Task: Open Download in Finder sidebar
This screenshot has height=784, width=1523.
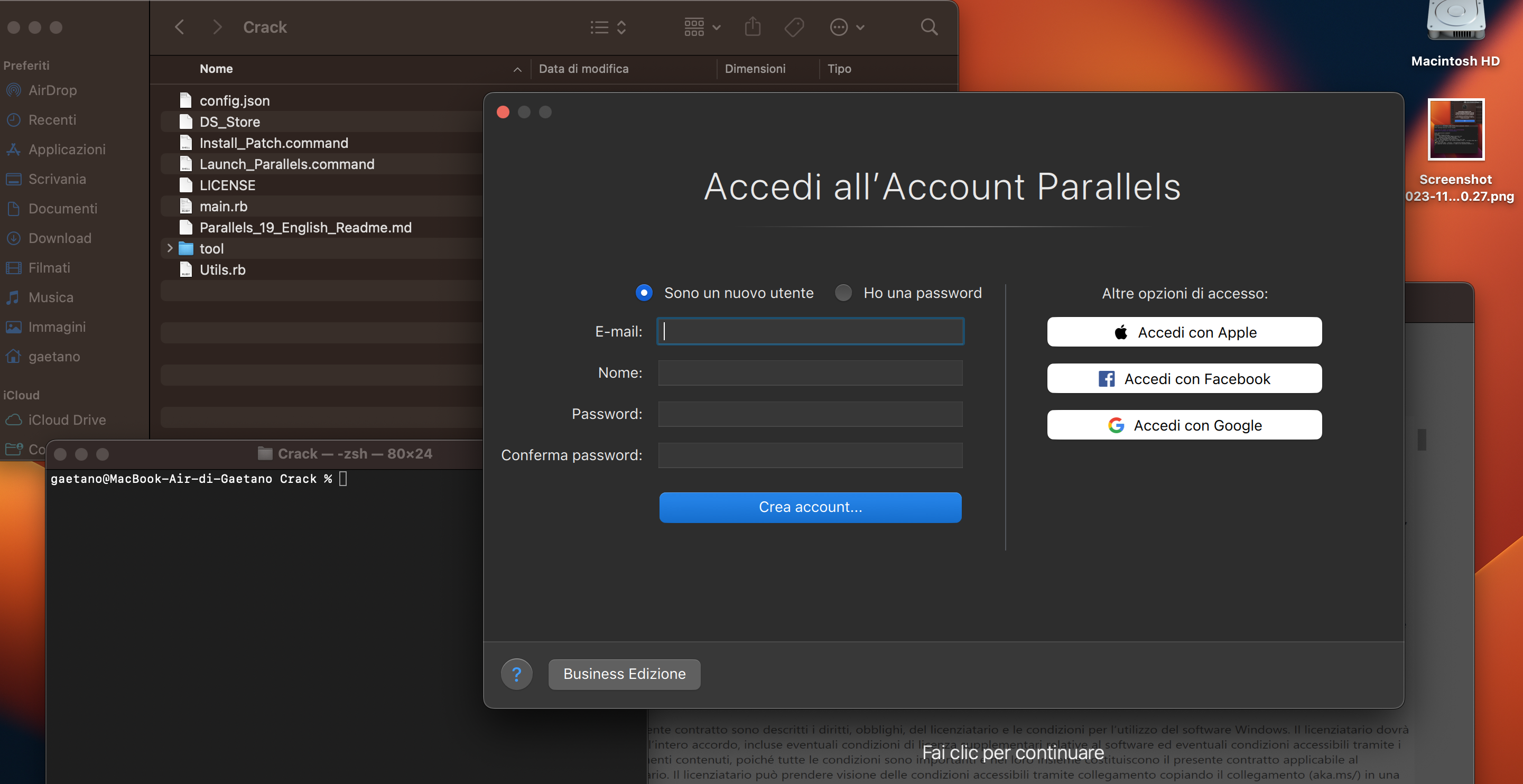Action: 60,238
